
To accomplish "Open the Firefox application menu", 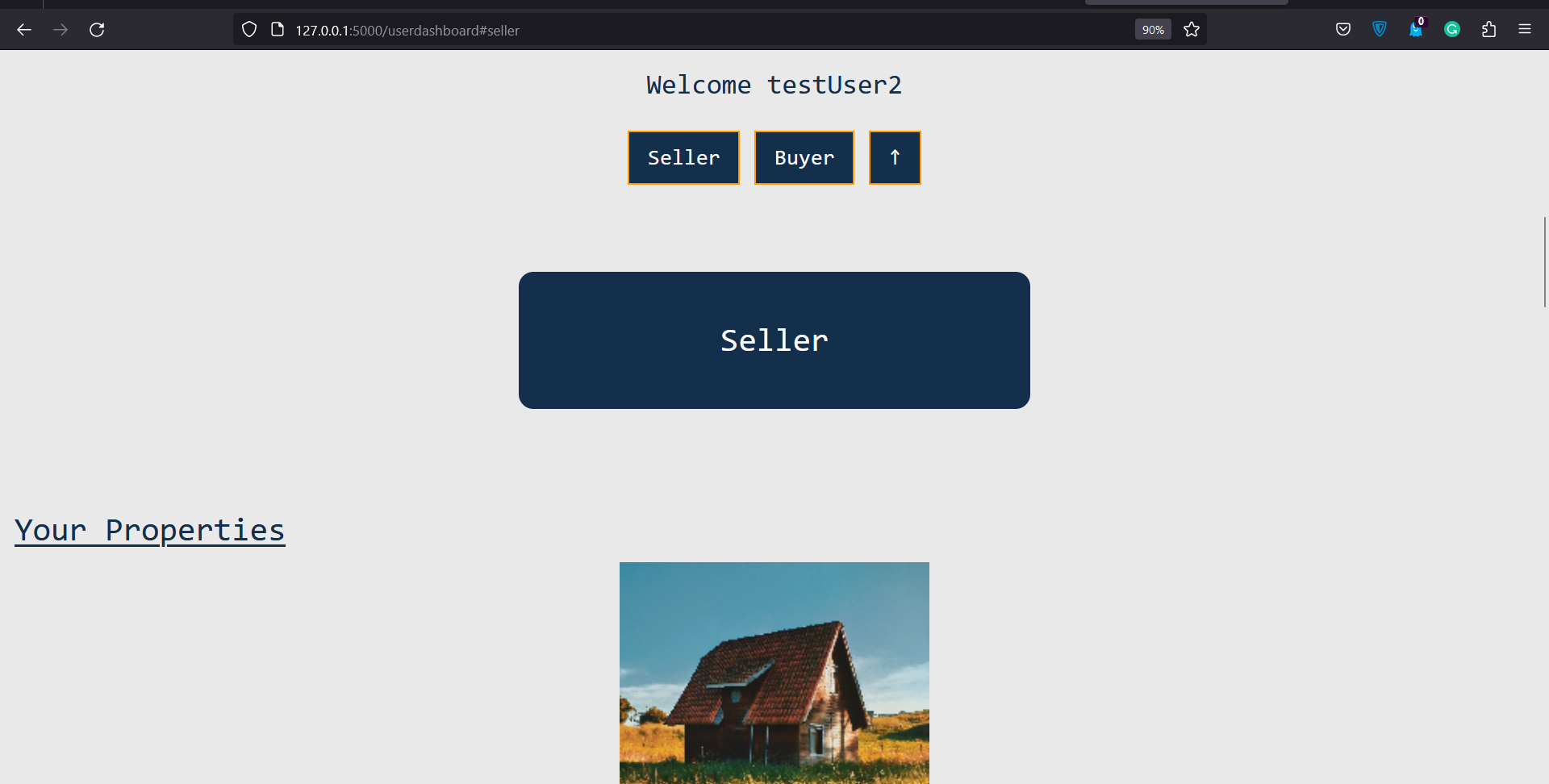I will (1525, 30).
